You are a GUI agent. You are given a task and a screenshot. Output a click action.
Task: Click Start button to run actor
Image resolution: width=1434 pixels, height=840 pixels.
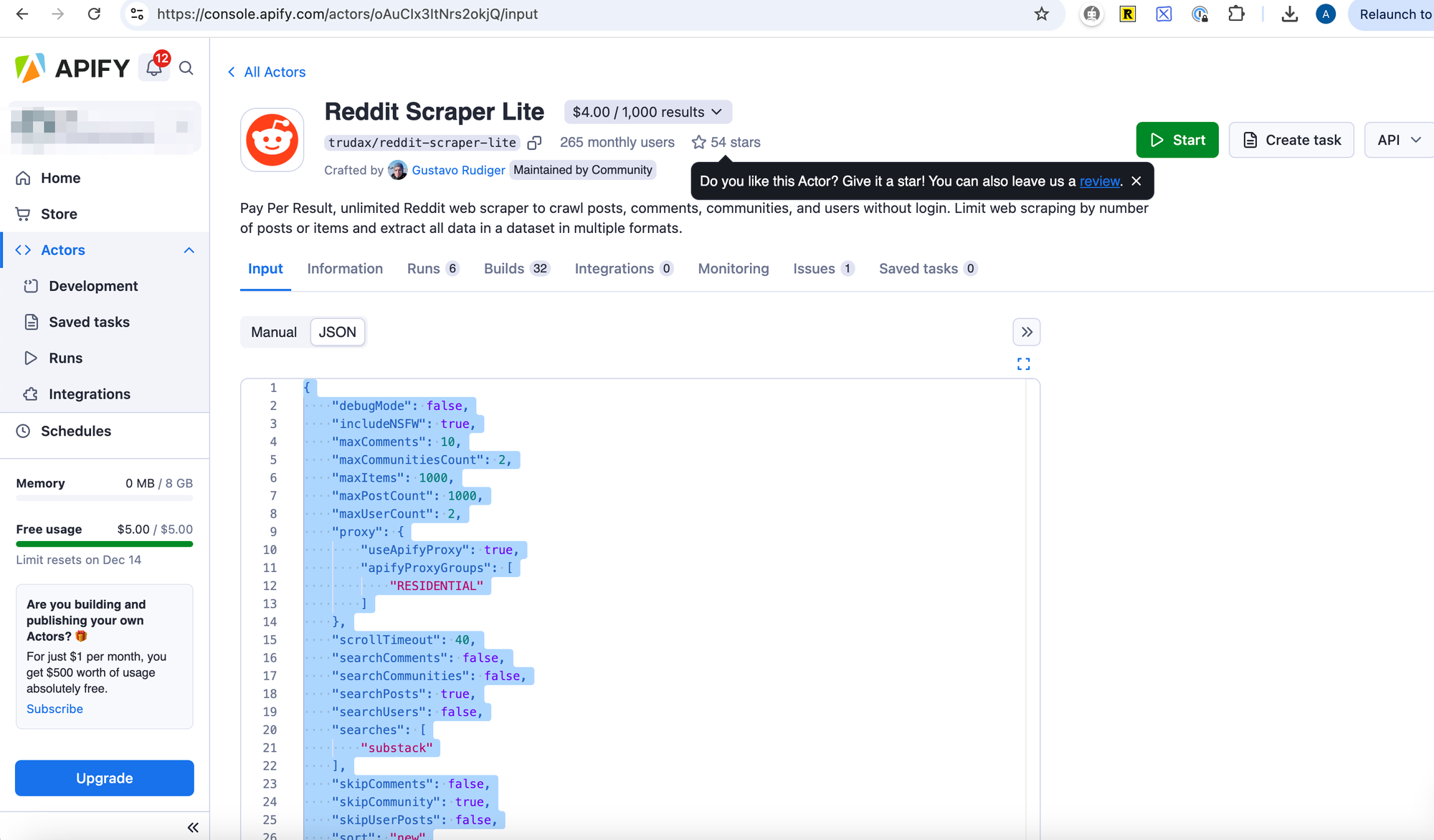click(1177, 140)
